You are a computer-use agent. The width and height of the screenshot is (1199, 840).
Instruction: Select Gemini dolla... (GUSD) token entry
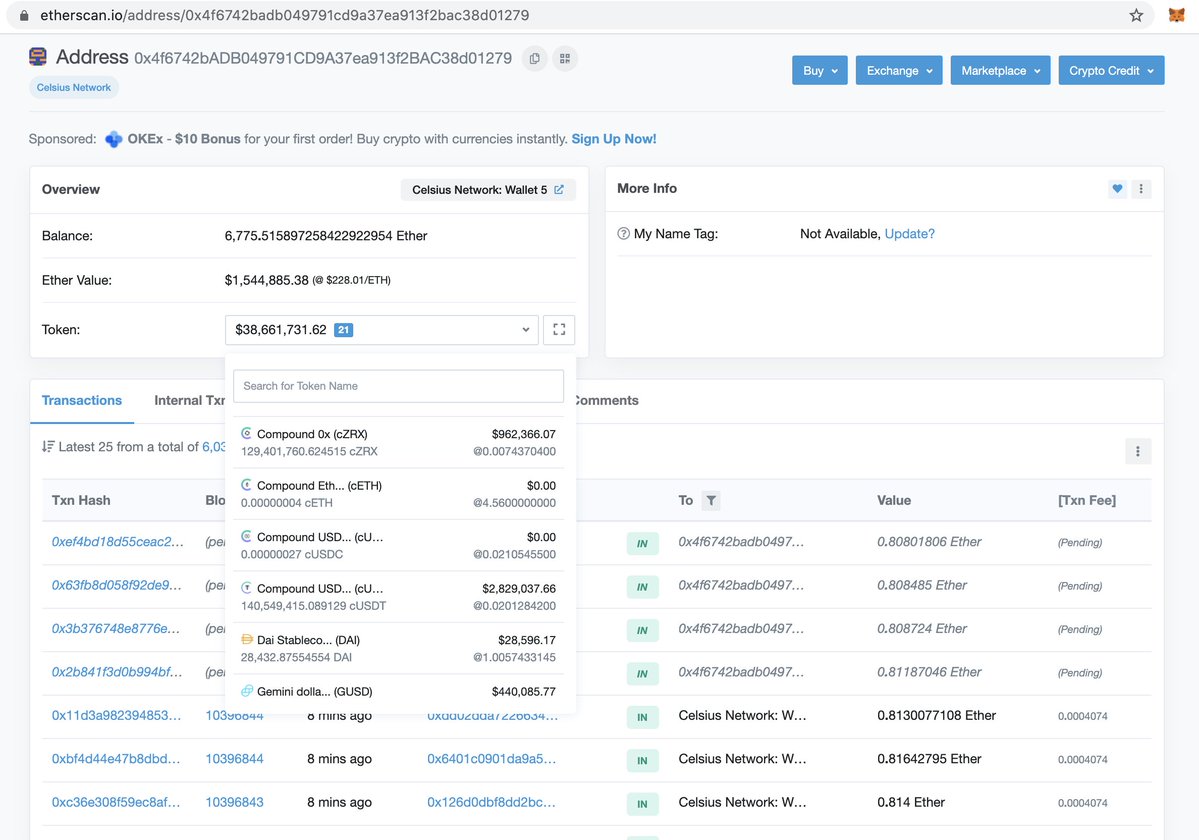pos(398,692)
